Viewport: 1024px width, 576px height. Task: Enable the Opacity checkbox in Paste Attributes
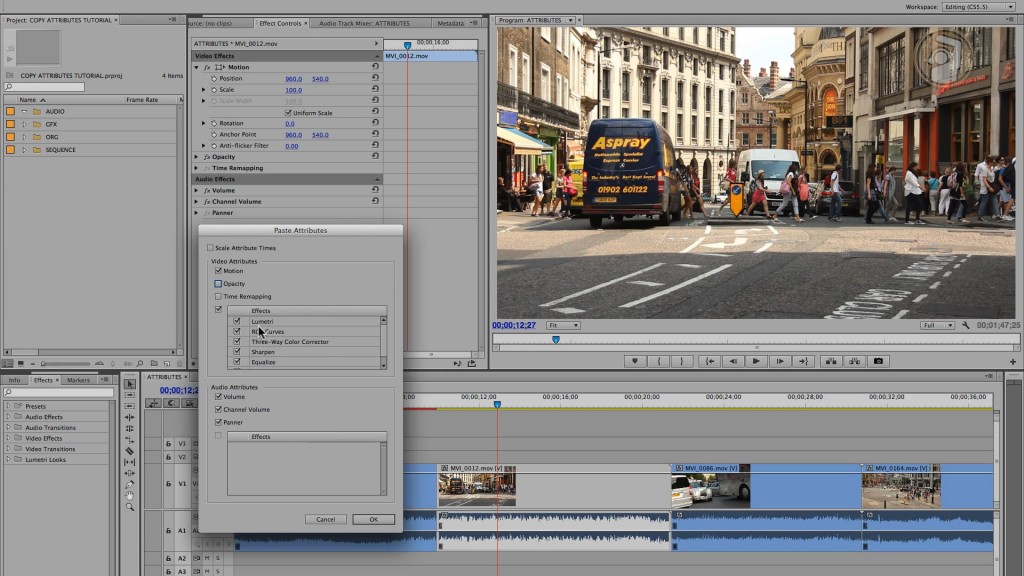click(x=218, y=284)
